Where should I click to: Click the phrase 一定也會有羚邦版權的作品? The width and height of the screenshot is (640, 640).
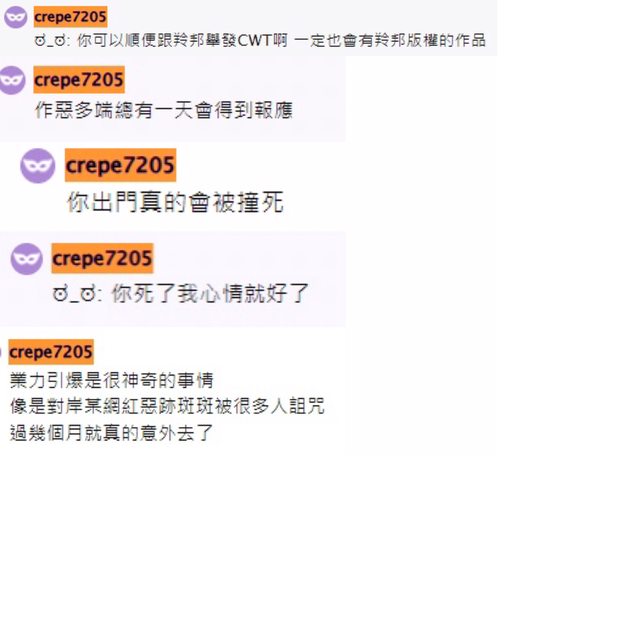(x=390, y=40)
